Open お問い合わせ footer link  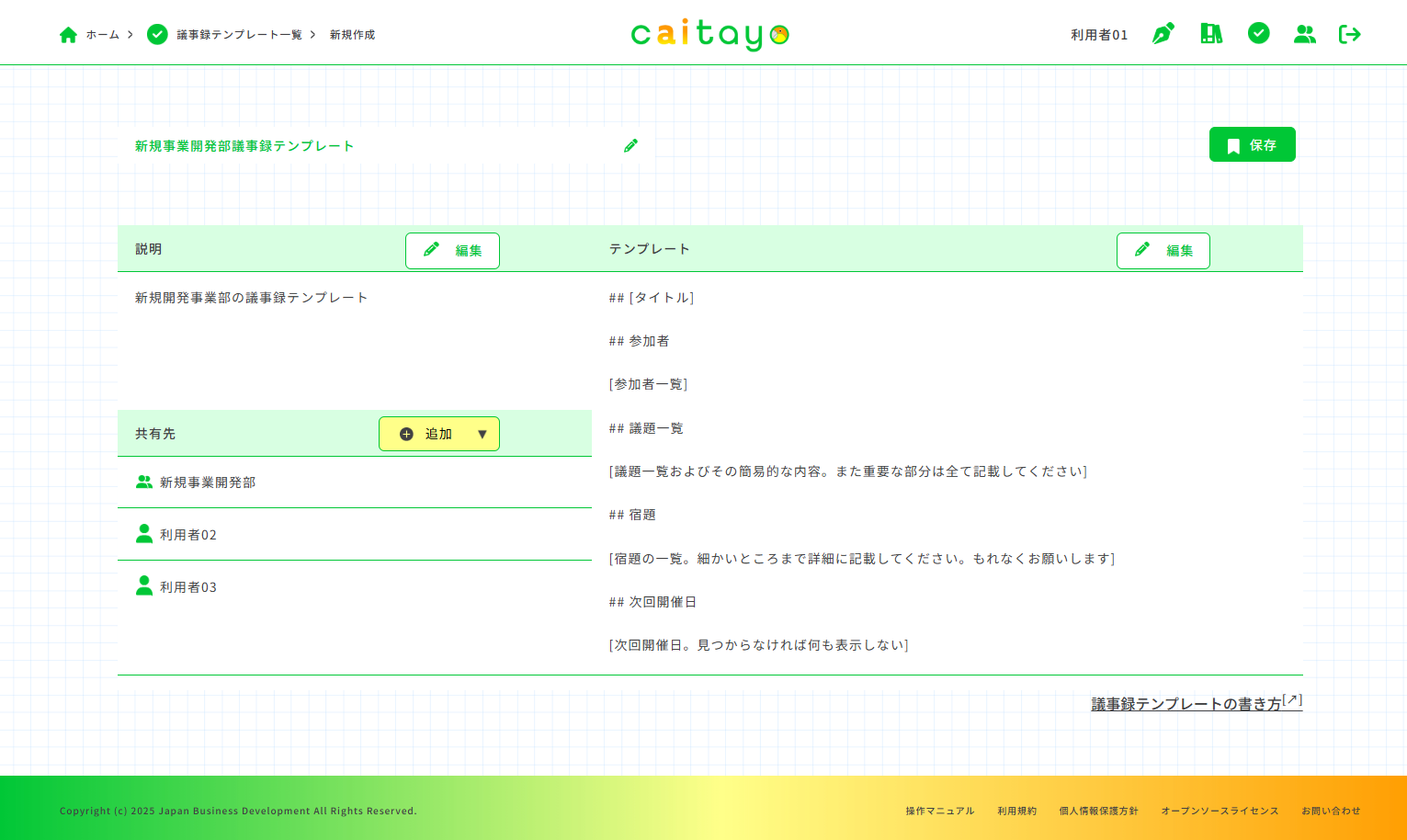pyautogui.click(x=1330, y=811)
